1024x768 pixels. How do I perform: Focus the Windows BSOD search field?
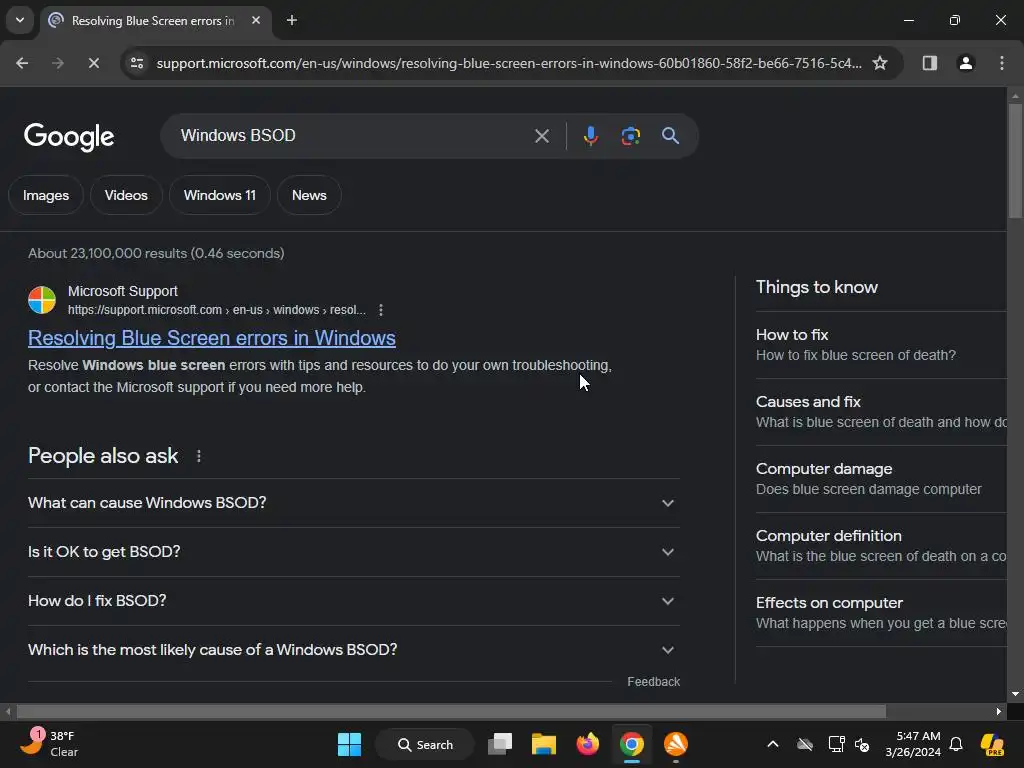click(x=353, y=136)
